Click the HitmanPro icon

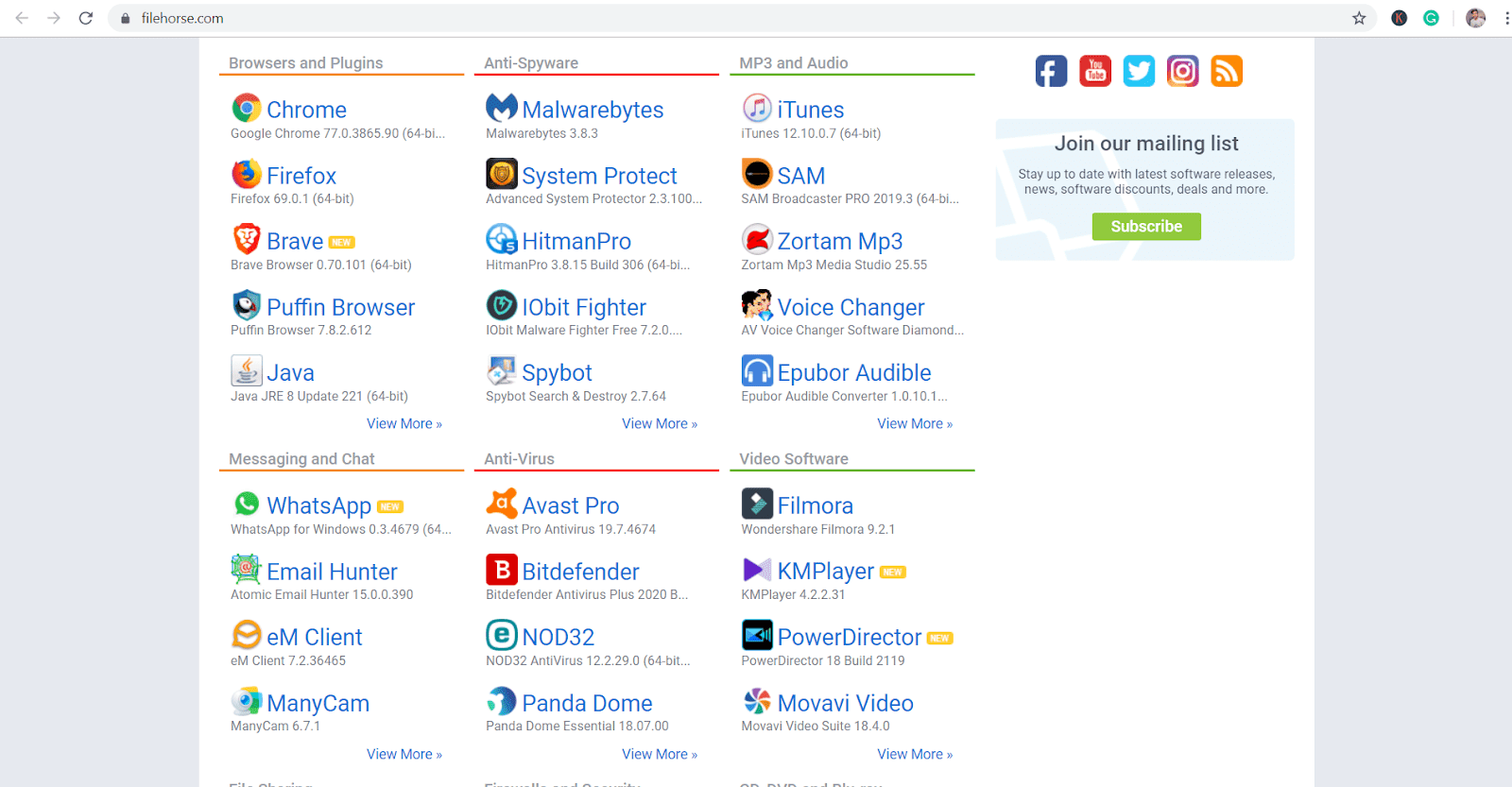coord(502,239)
